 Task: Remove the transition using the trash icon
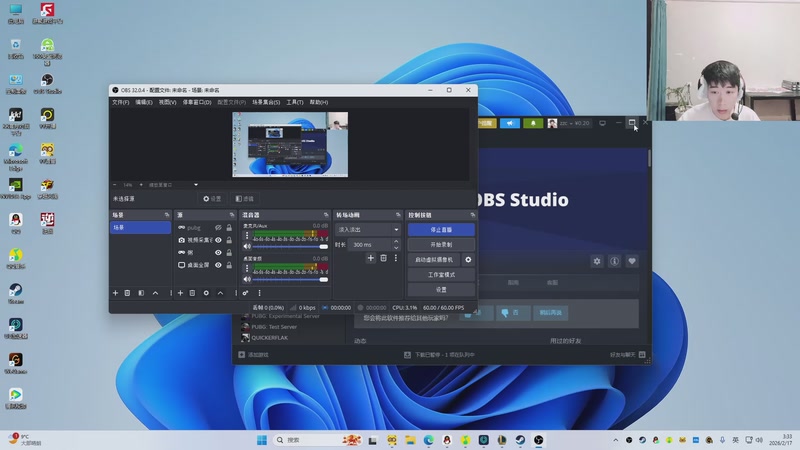tap(383, 258)
